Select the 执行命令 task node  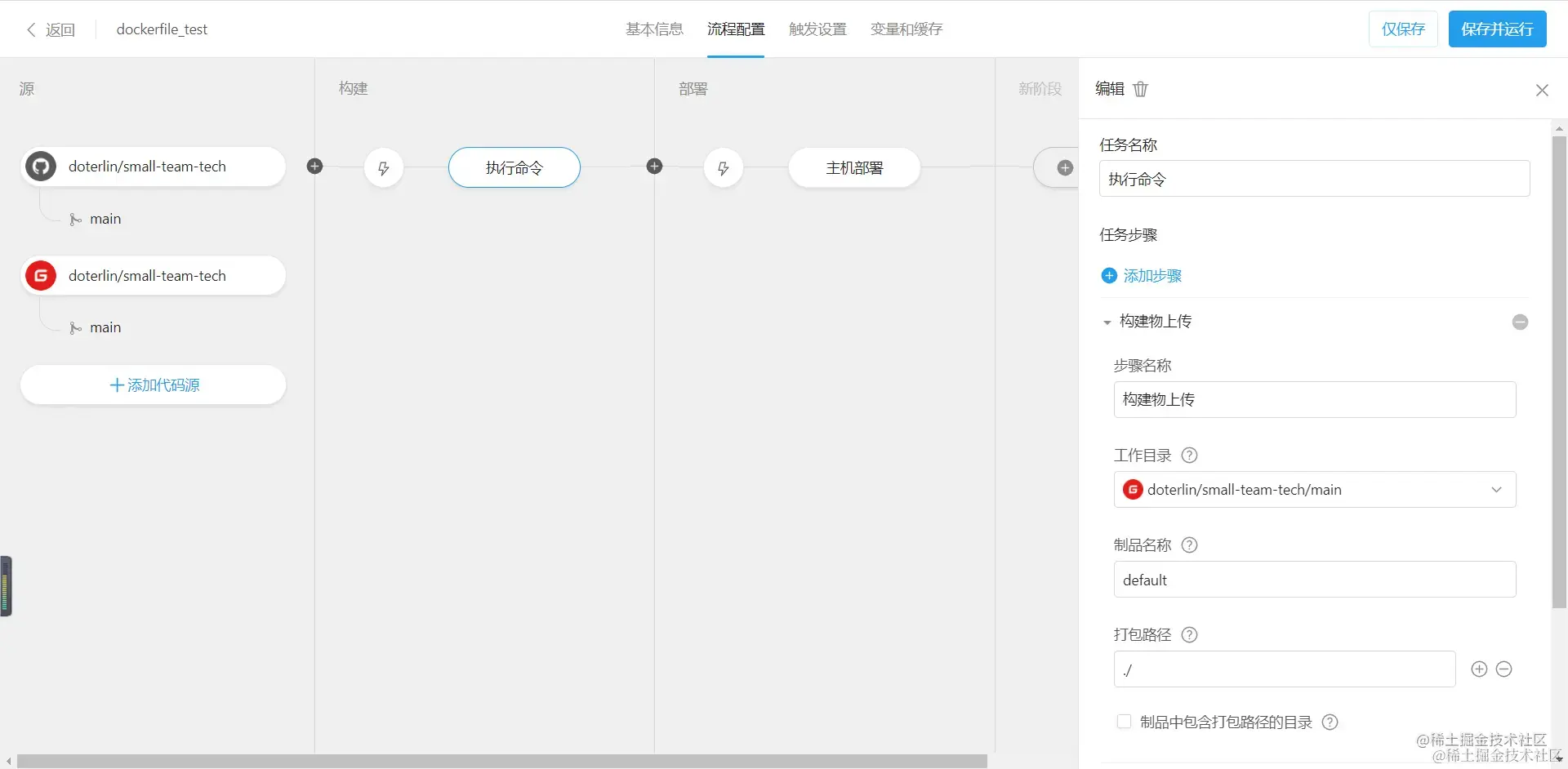point(514,168)
